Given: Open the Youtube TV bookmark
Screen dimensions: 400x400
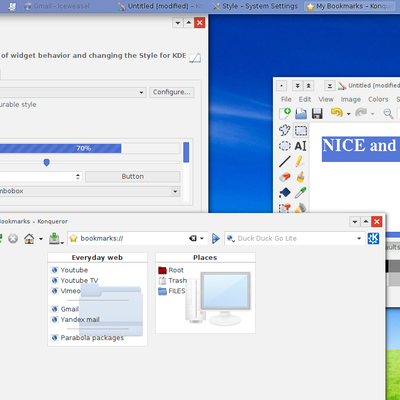Looking at the screenshot, I should pyautogui.click(x=75, y=280).
